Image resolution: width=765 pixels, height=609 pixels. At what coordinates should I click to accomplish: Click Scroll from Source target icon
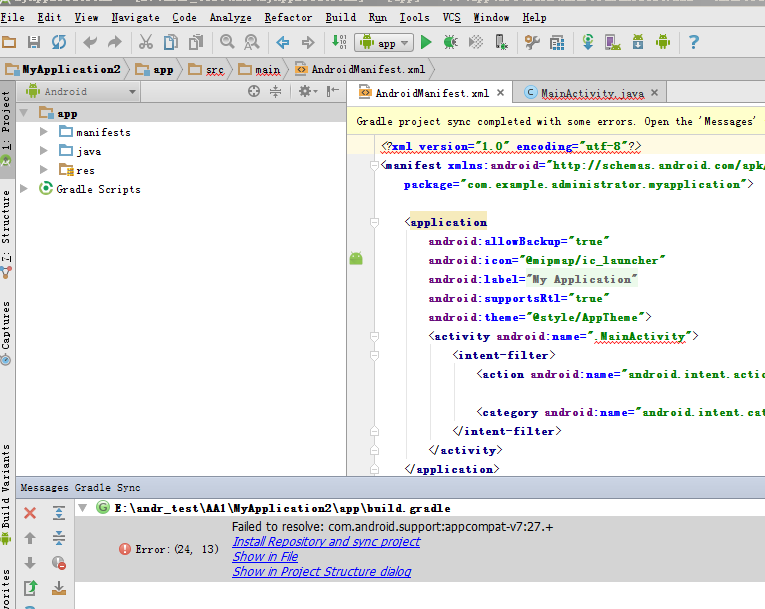254,91
